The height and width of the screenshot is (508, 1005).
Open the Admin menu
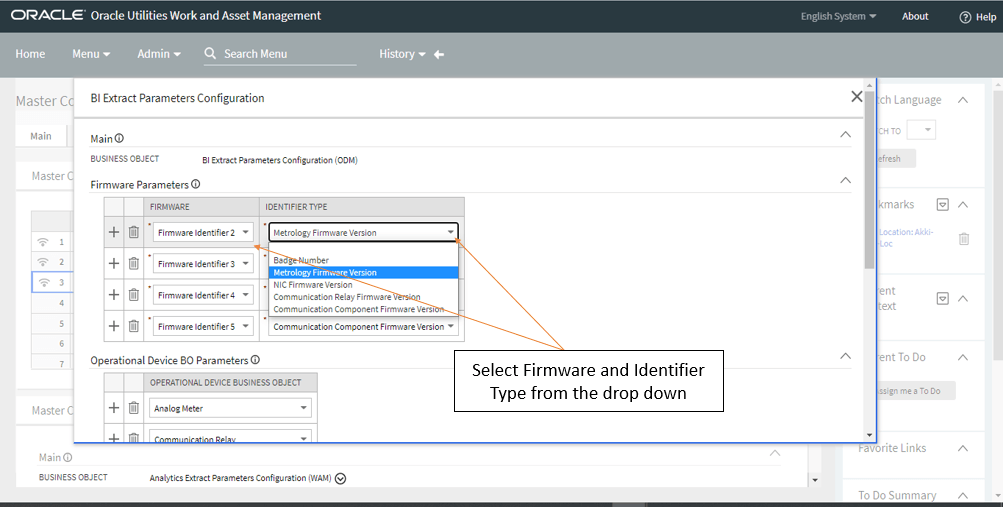pyautogui.click(x=159, y=54)
